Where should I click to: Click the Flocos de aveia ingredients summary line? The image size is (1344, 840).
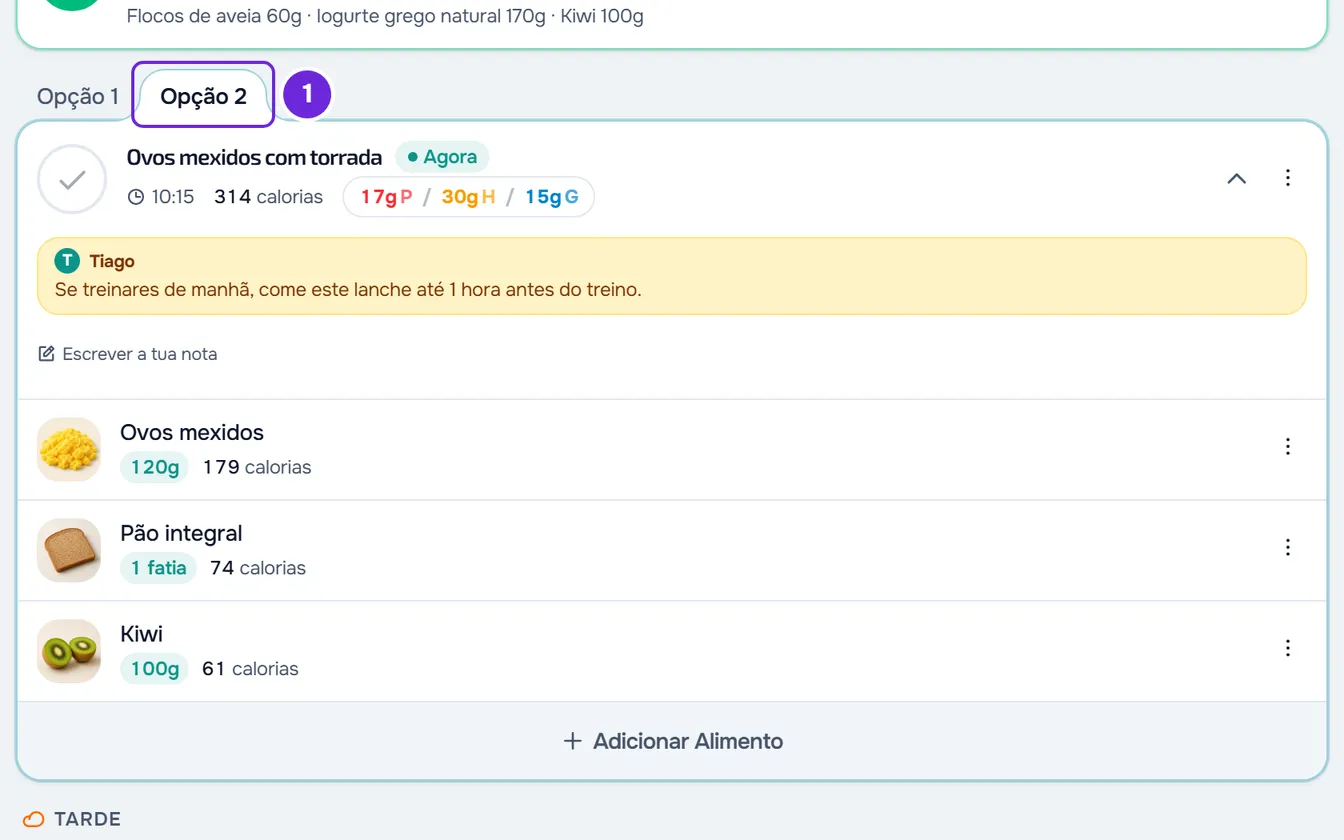(x=385, y=16)
